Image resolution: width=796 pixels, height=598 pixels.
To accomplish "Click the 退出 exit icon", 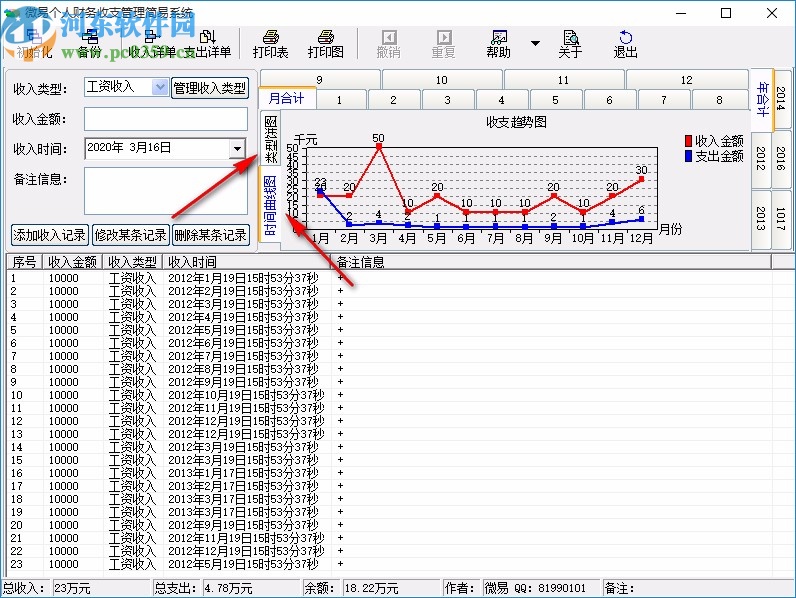I will click(625, 44).
